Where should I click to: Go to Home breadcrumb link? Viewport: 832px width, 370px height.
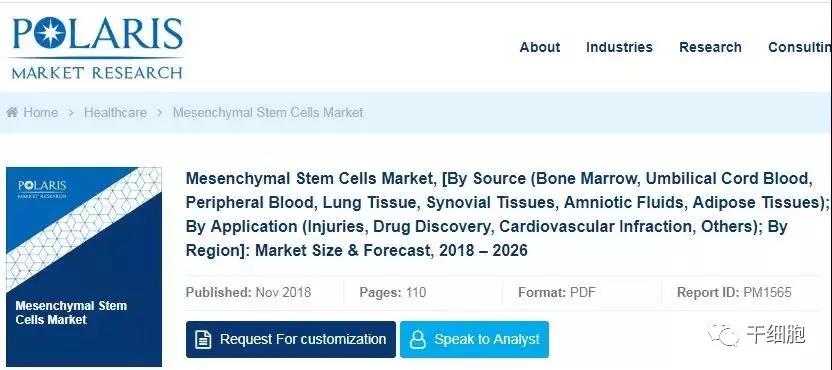(x=41, y=113)
